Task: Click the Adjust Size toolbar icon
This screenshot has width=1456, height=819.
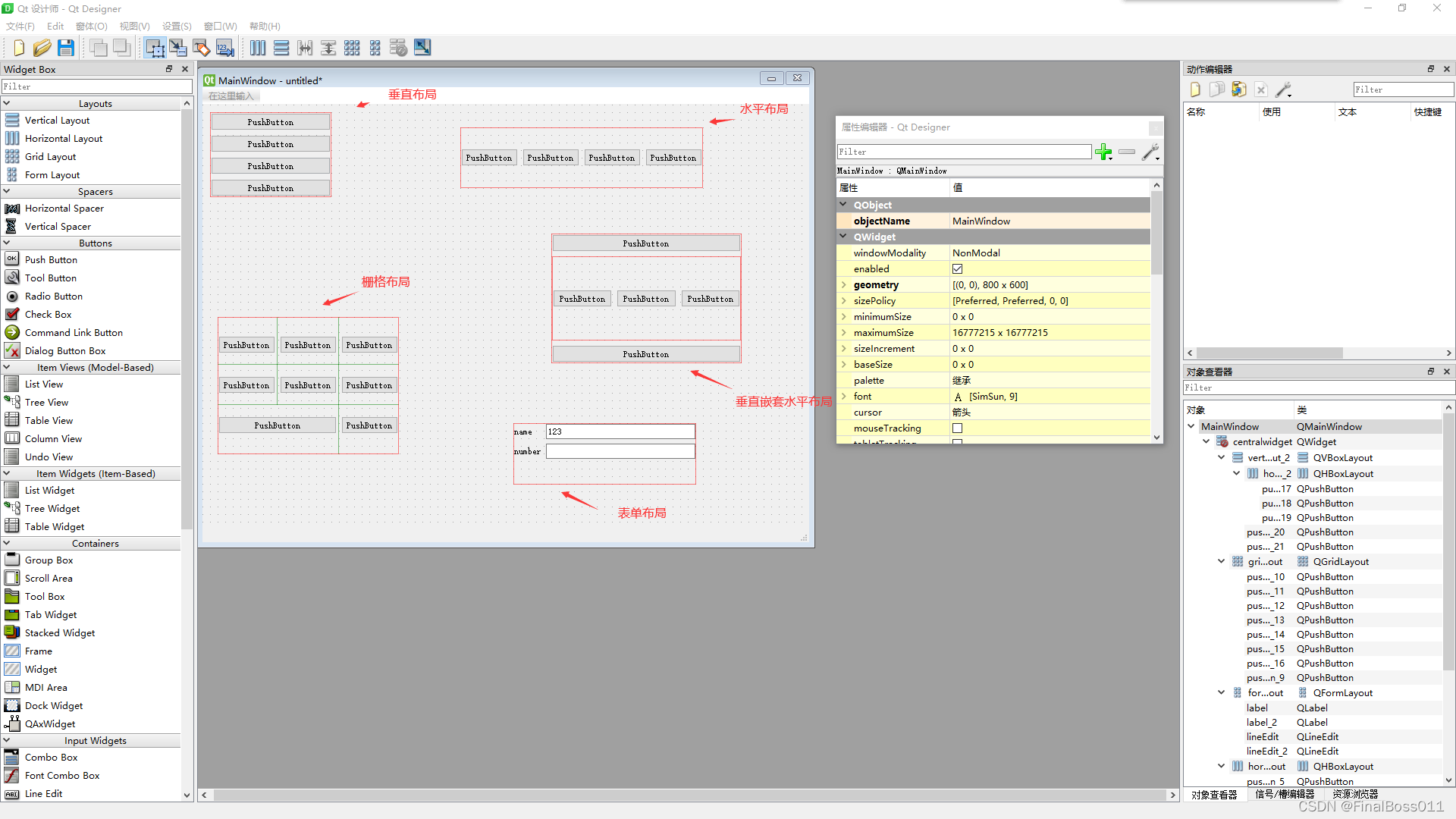Action: (x=422, y=48)
